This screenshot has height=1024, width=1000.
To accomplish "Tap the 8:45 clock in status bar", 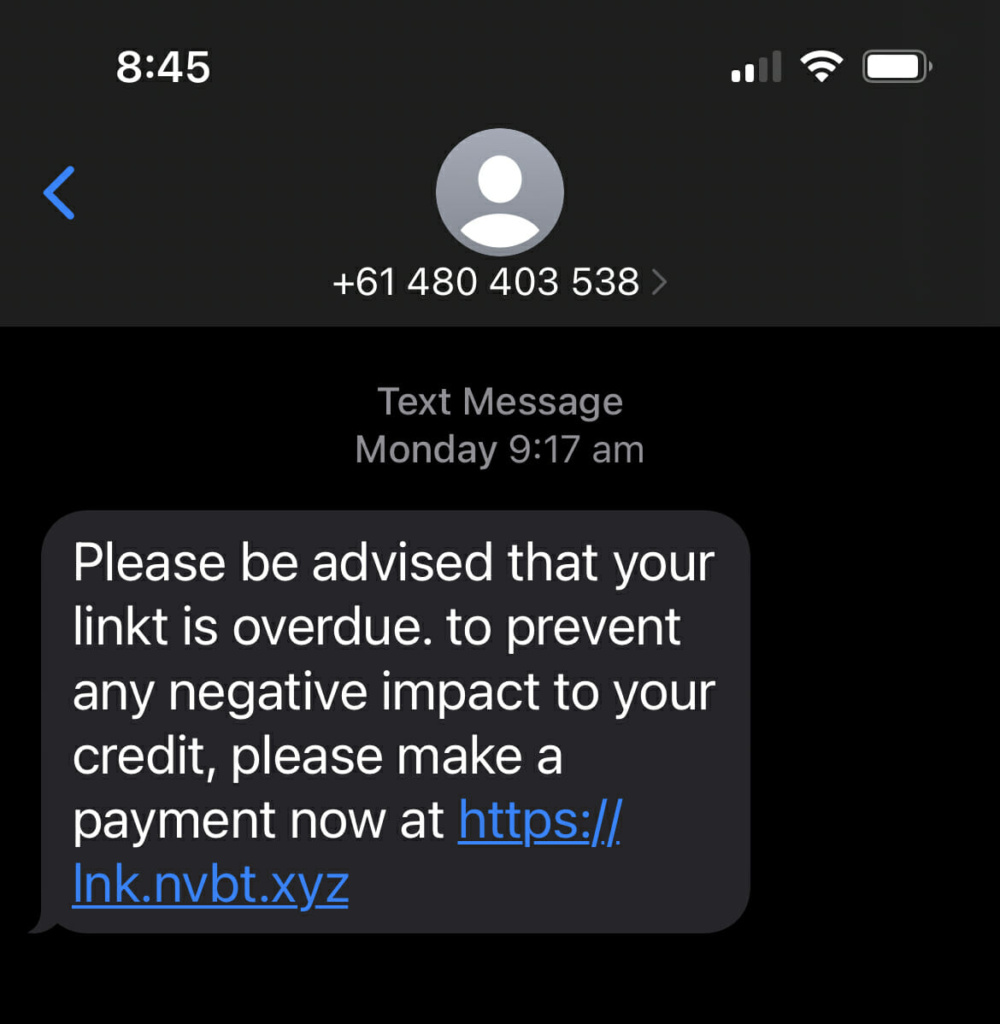I will 163,67.
